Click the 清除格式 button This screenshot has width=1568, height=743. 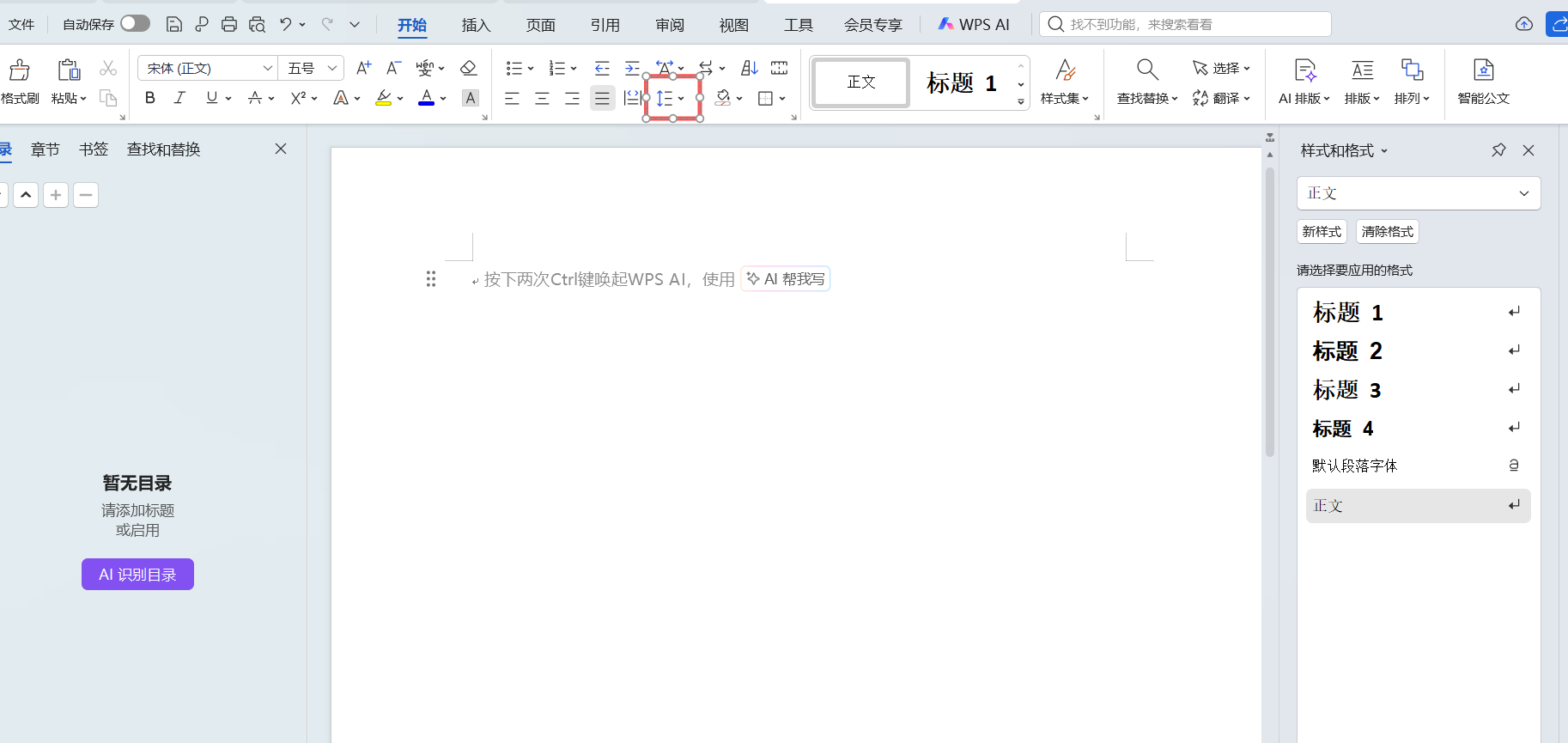[1387, 232]
